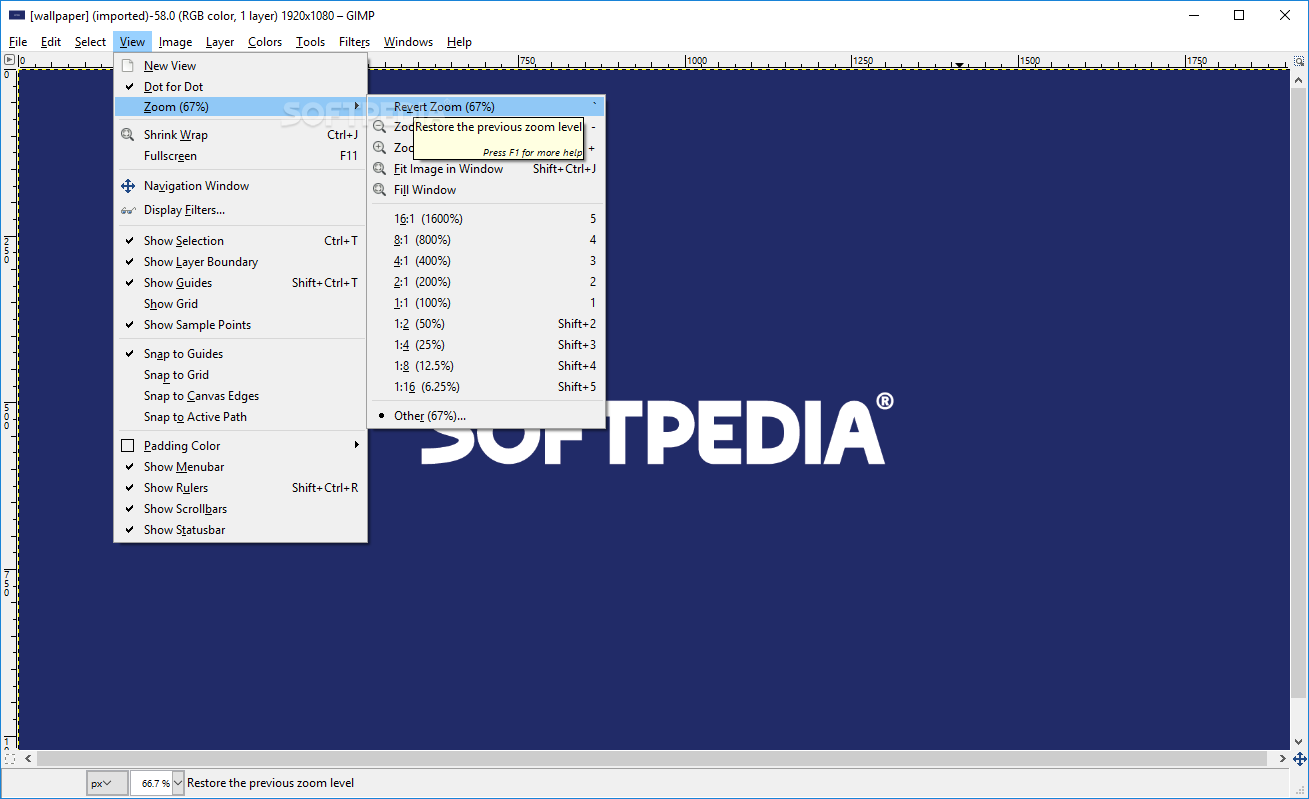Set zoom to 1:2 (50%)
The image size is (1309, 799).
pyautogui.click(x=486, y=324)
